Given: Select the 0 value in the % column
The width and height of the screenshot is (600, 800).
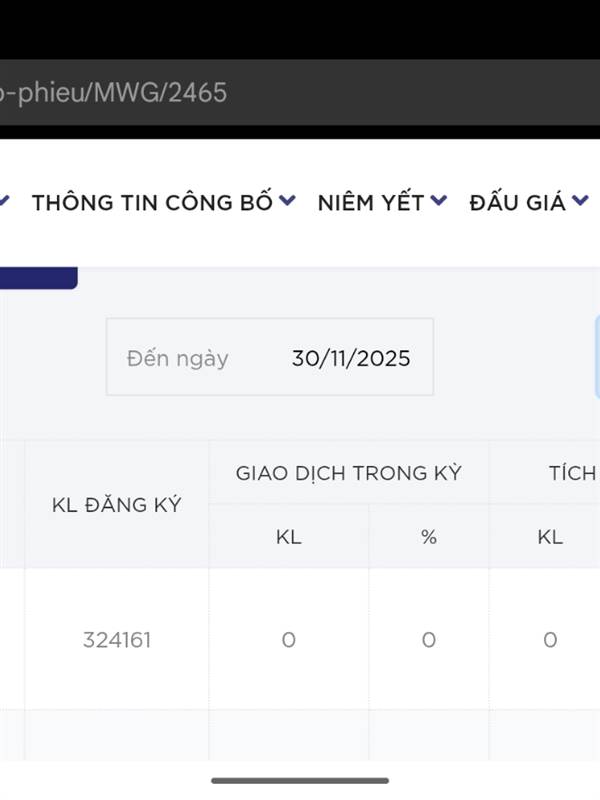Looking at the screenshot, I should [429, 640].
